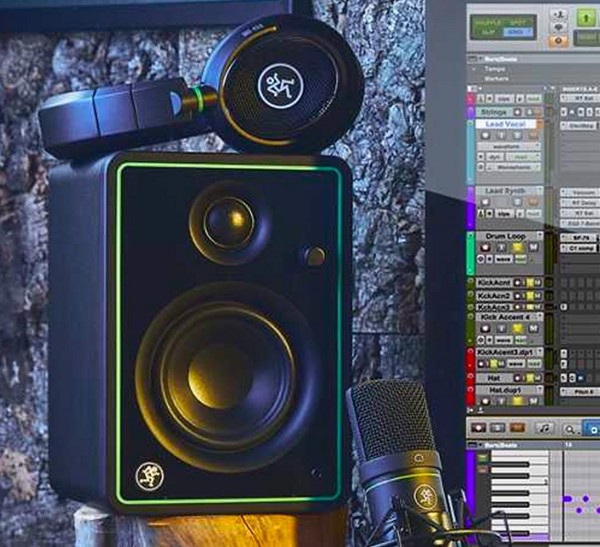The image size is (600, 547).
Task: Mute the Drum Loop track
Action: point(535,247)
